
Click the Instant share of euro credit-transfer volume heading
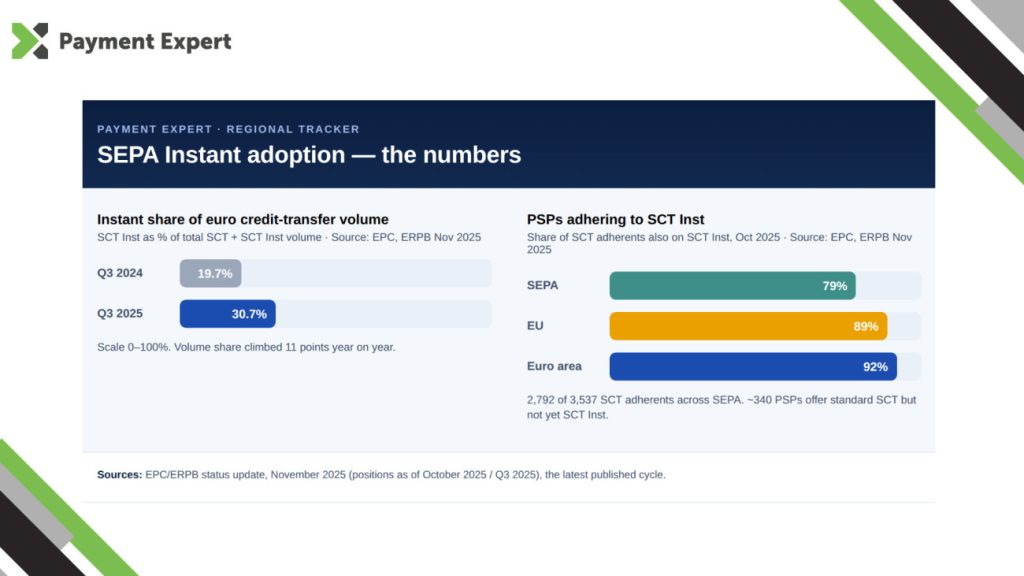(243, 219)
